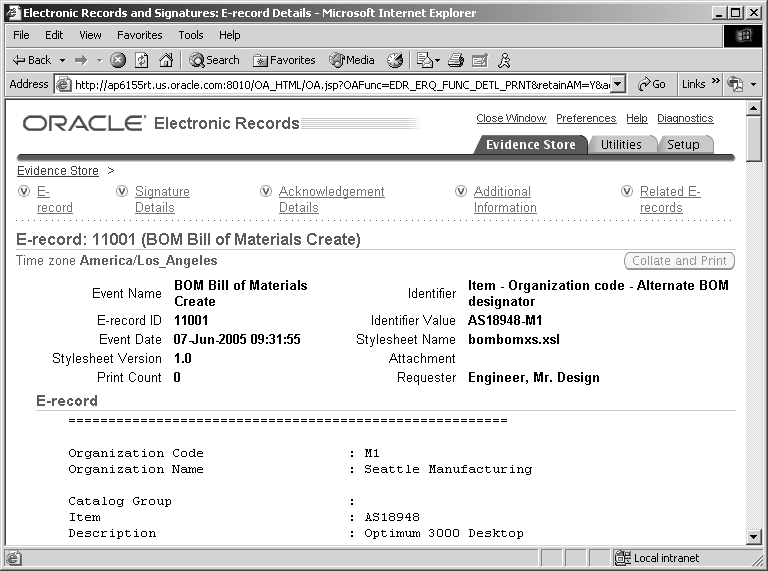Switch to the Evidence Store tab
Image resolution: width=768 pixels, height=571 pixels.
point(530,144)
